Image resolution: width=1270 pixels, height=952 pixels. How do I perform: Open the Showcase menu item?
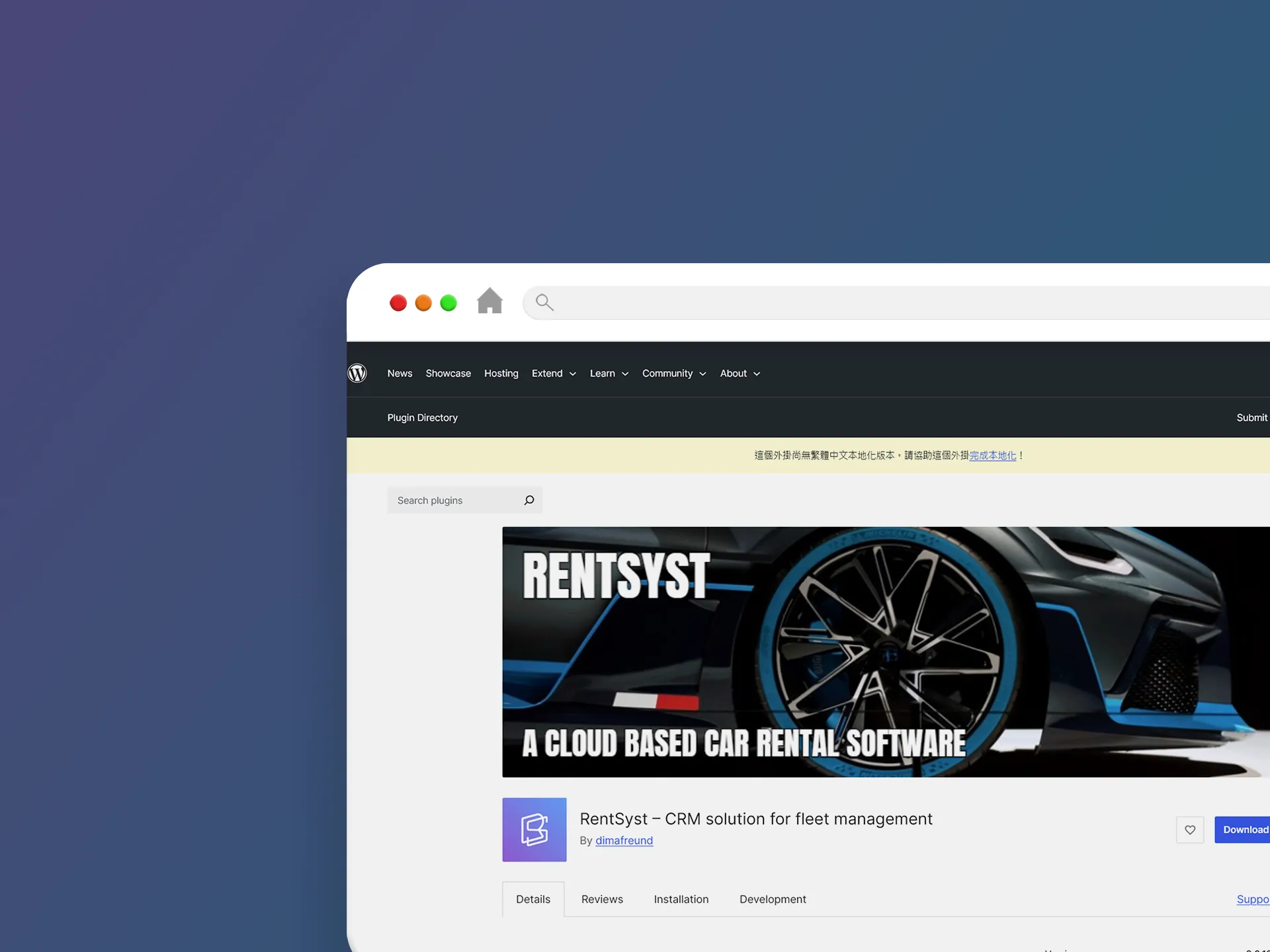tap(448, 374)
